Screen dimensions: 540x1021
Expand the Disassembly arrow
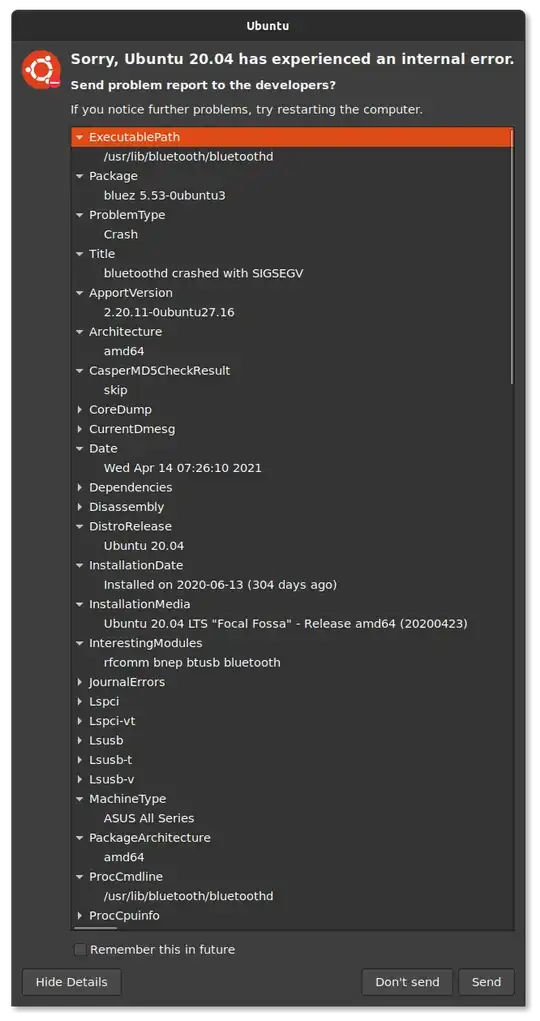(79, 507)
